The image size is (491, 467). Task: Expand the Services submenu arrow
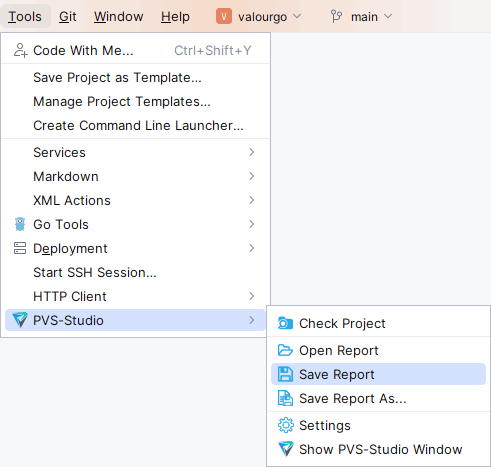coord(252,152)
